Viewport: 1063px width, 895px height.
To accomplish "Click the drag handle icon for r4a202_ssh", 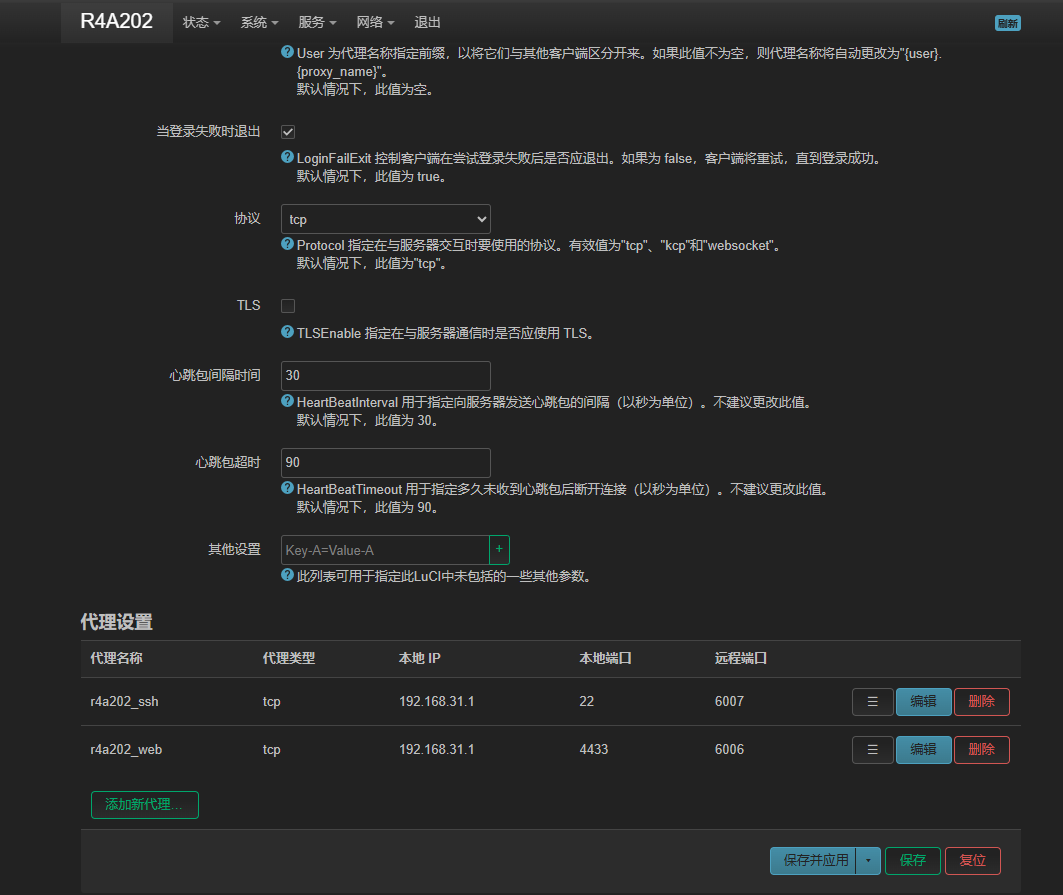I will click(x=872, y=702).
